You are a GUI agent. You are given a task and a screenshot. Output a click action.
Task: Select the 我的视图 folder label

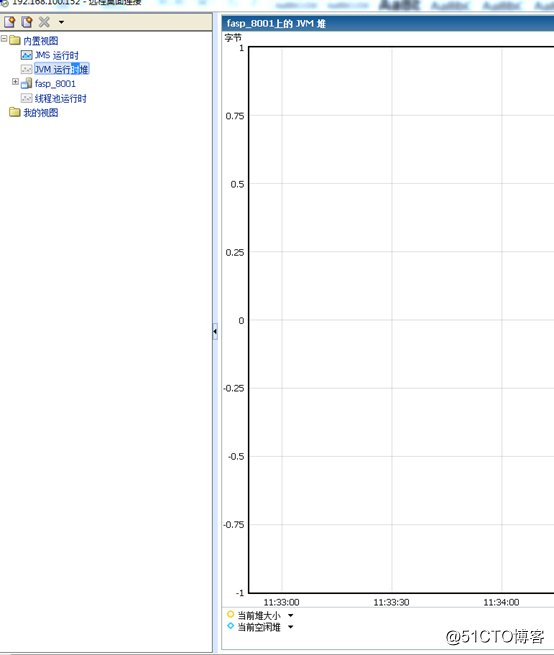(41, 113)
